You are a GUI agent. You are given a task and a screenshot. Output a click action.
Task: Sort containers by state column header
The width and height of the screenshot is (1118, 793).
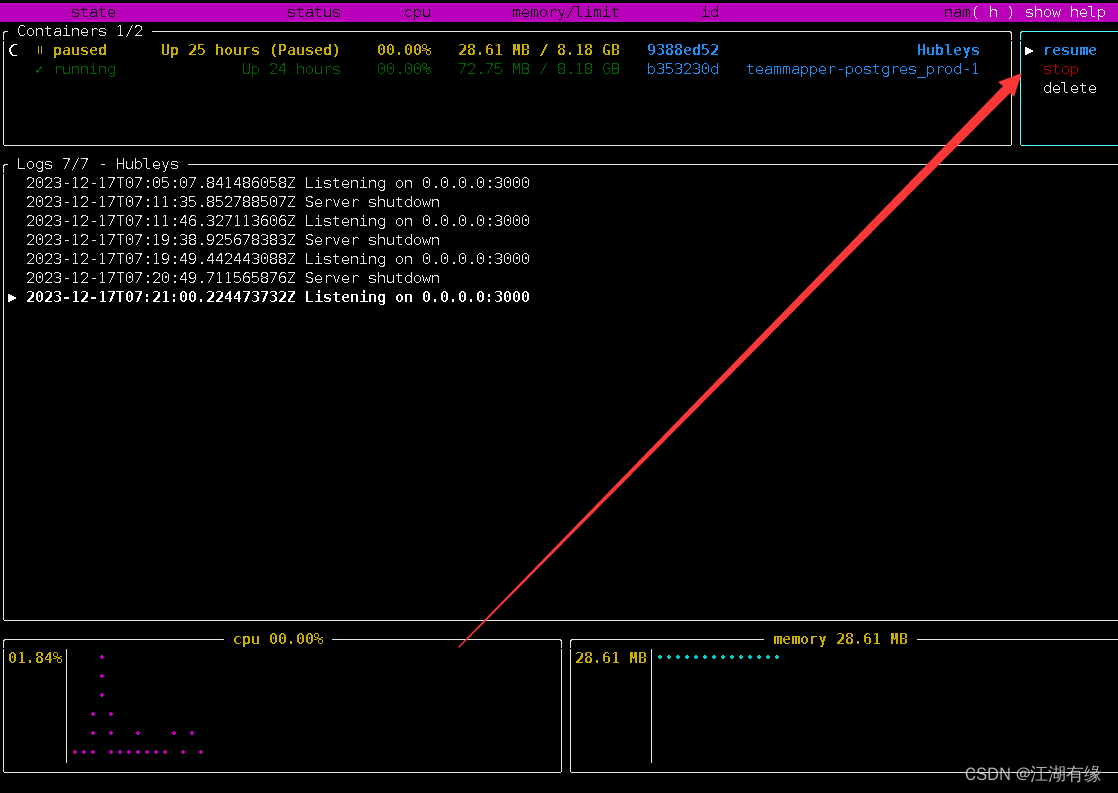(93, 12)
